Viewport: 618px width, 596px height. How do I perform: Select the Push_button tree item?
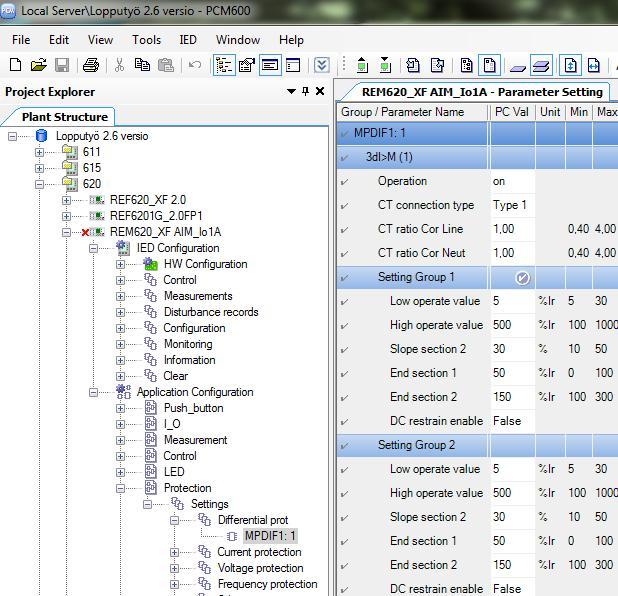pyautogui.click(x=194, y=408)
